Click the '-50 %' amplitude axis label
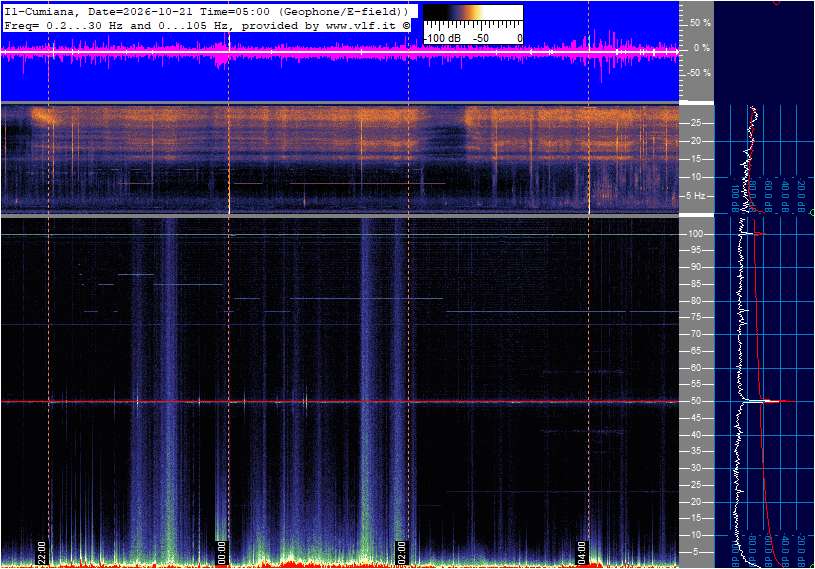Screen dimensions: 815x569 [699, 73]
